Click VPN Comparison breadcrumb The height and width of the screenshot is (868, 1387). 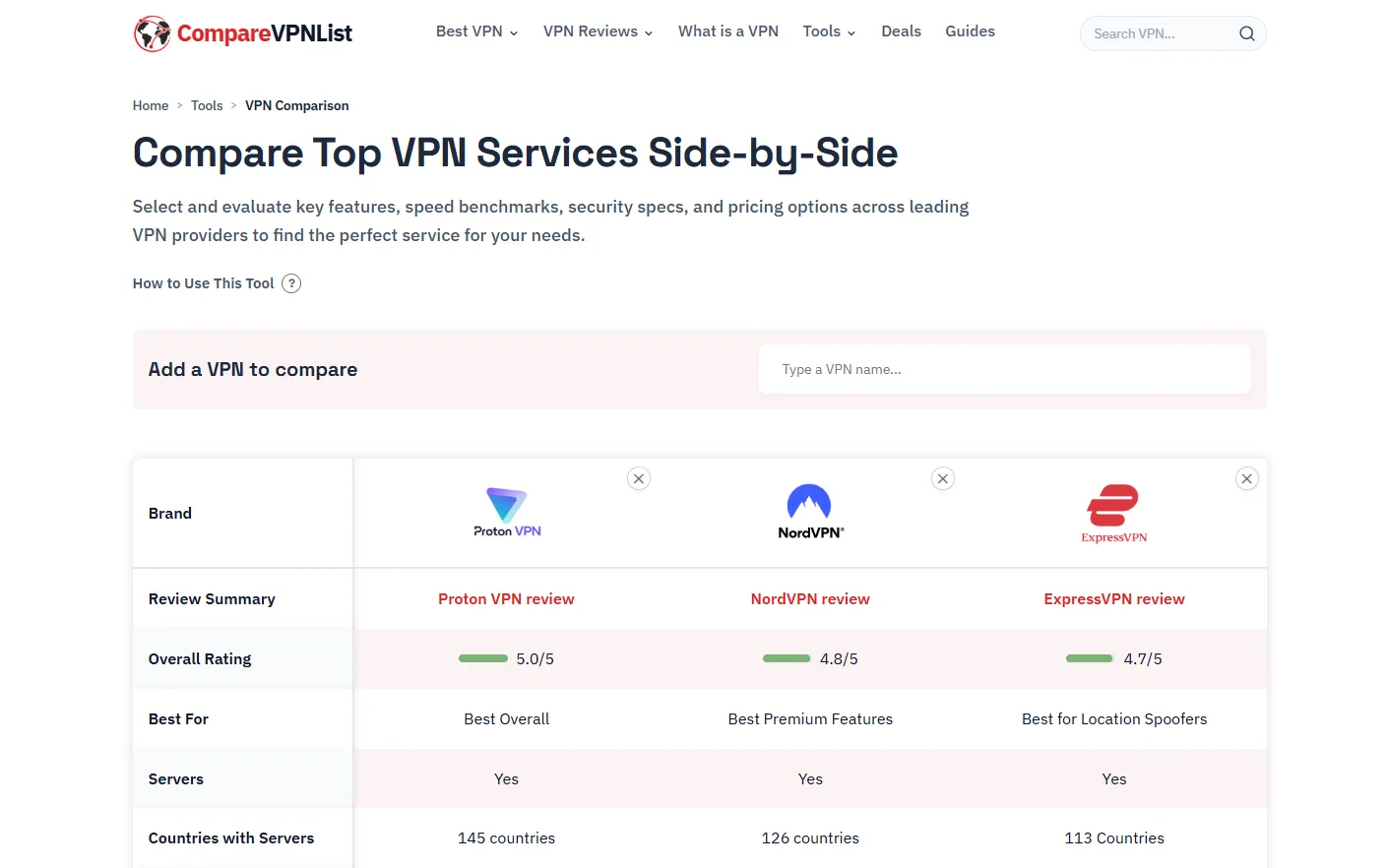[296, 105]
